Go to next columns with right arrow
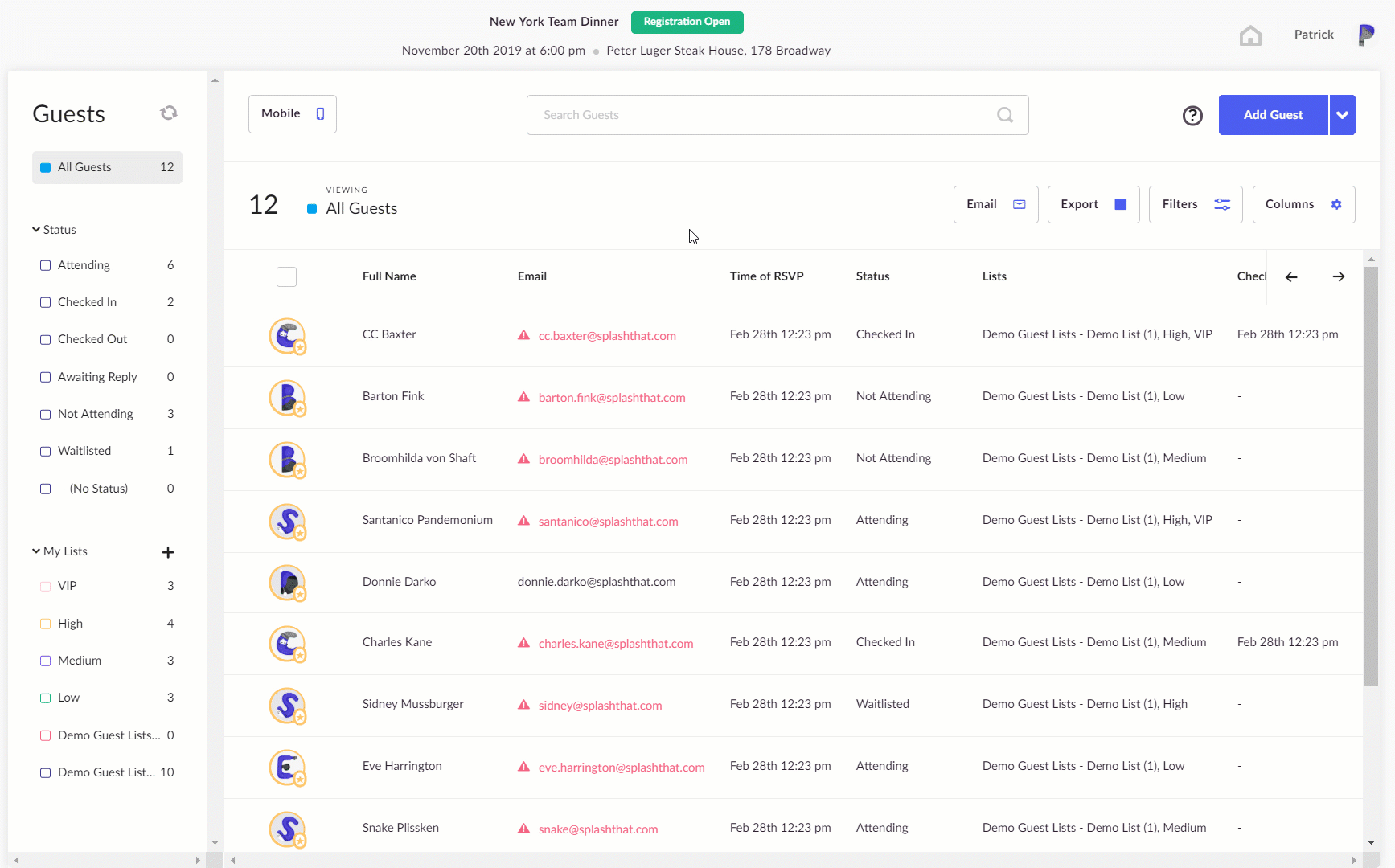 click(x=1339, y=276)
